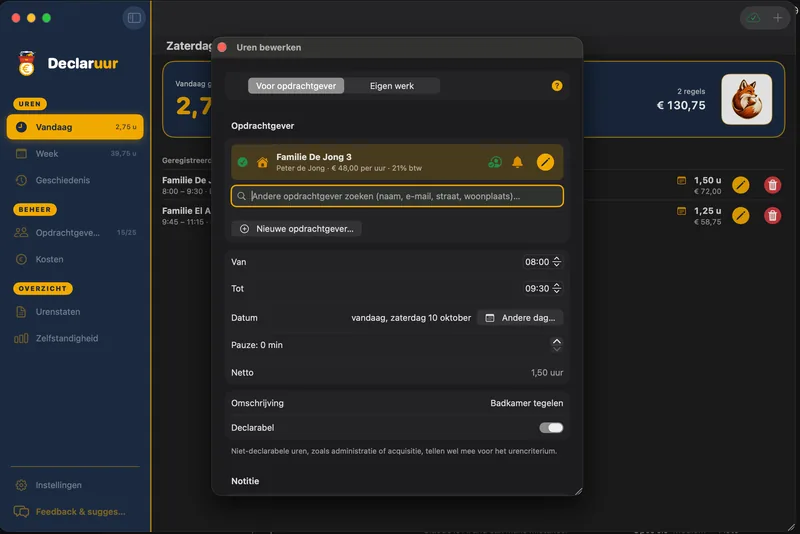The height and width of the screenshot is (534, 800).
Task: Select the Eigen werk tab
Action: [x=392, y=86]
